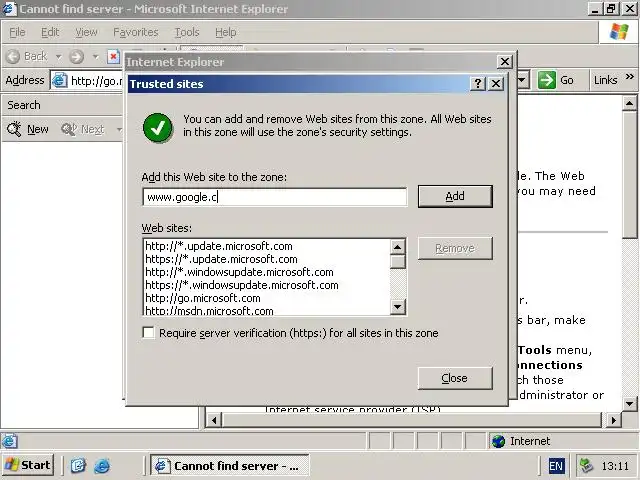The width and height of the screenshot is (640, 480).
Task: Click page vertical scrollbar up arrow
Action: (x=629, y=104)
